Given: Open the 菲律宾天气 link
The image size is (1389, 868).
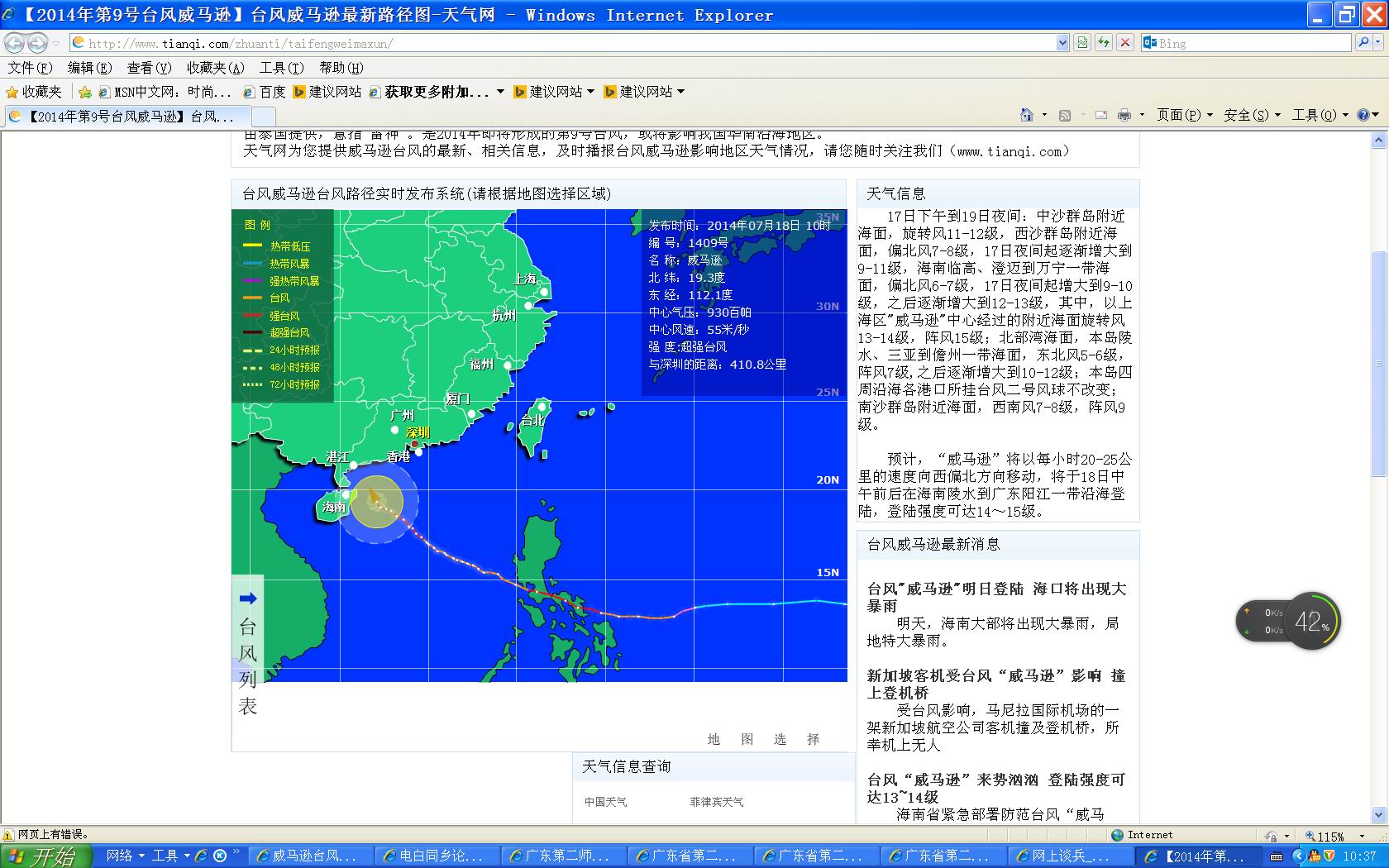Looking at the screenshot, I should 716,802.
